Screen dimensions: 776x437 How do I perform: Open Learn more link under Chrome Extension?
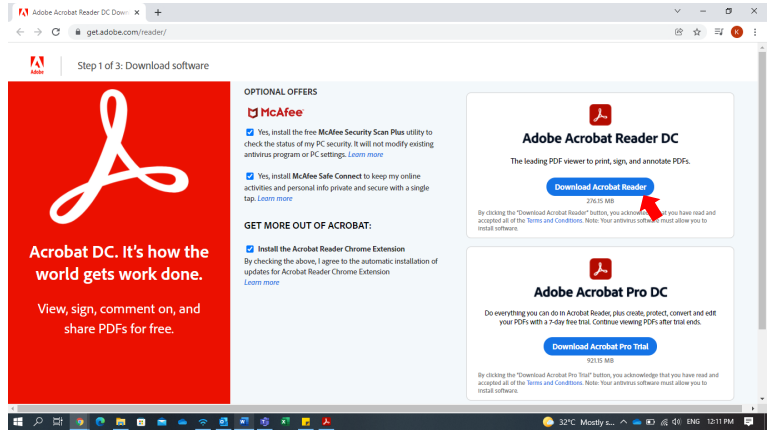pyautogui.click(x=261, y=282)
